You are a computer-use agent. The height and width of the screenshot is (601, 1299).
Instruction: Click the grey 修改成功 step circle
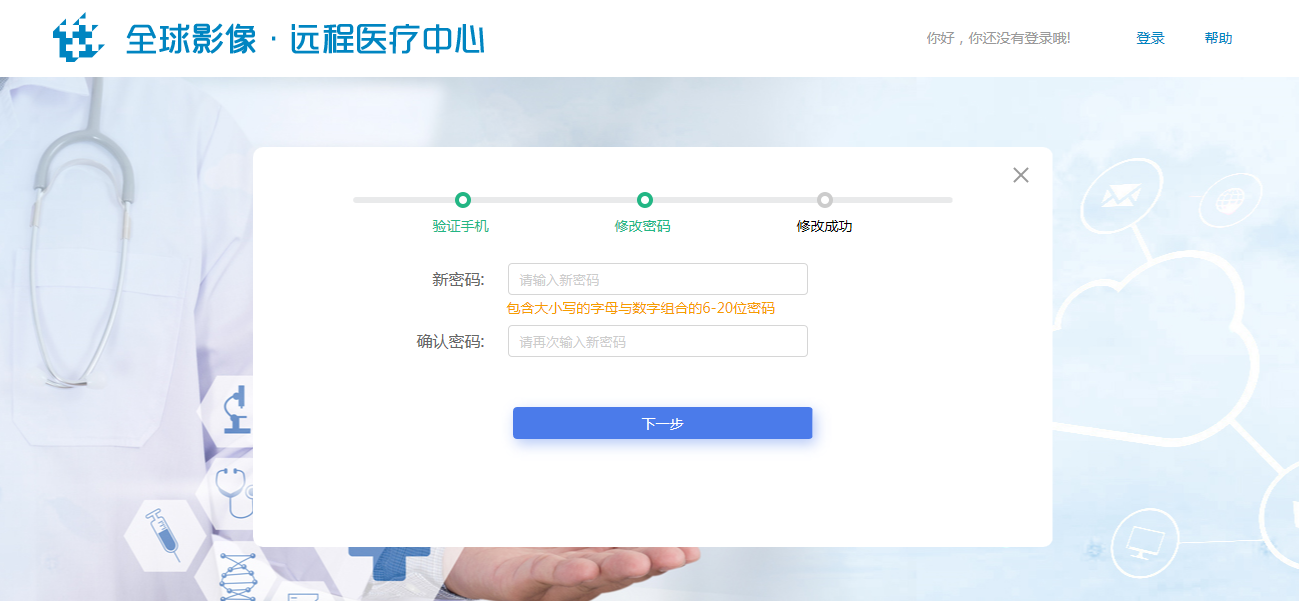coord(824,200)
